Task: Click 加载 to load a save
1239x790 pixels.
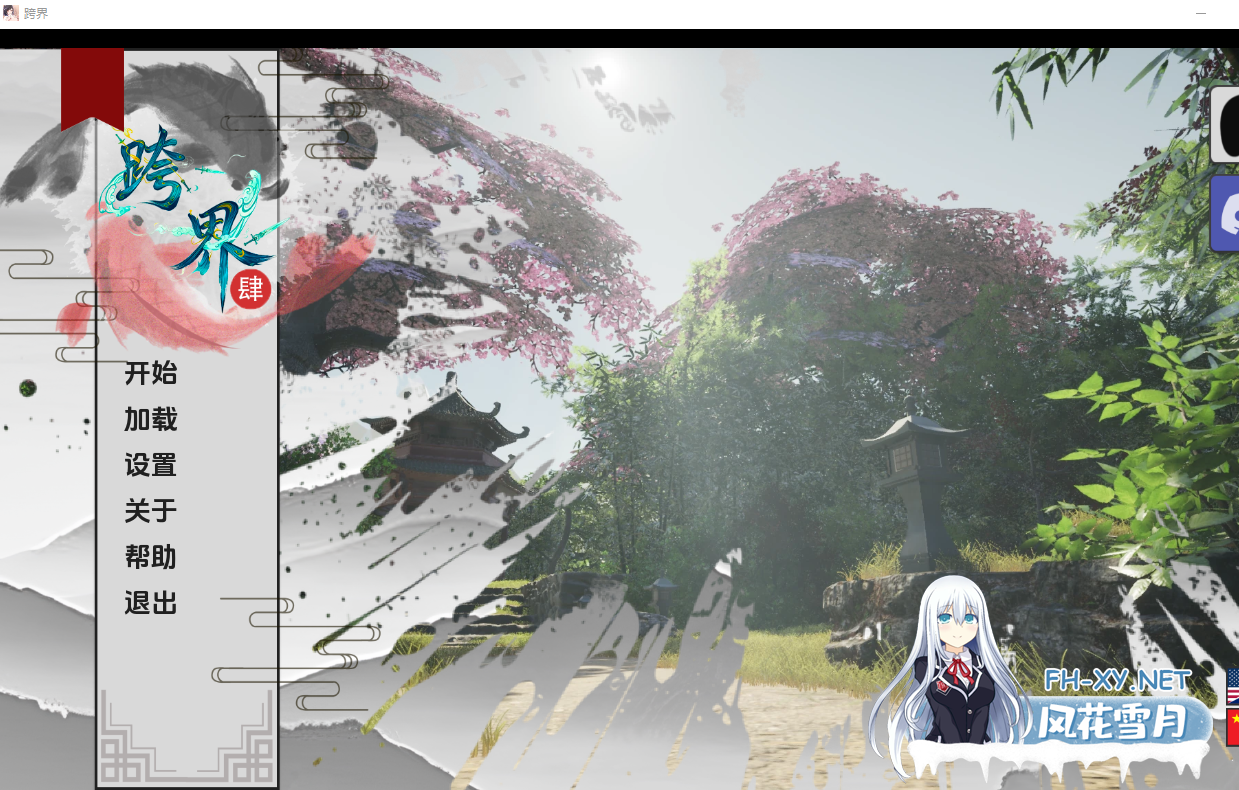Action: pyautogui.click(x=149, y=420)
